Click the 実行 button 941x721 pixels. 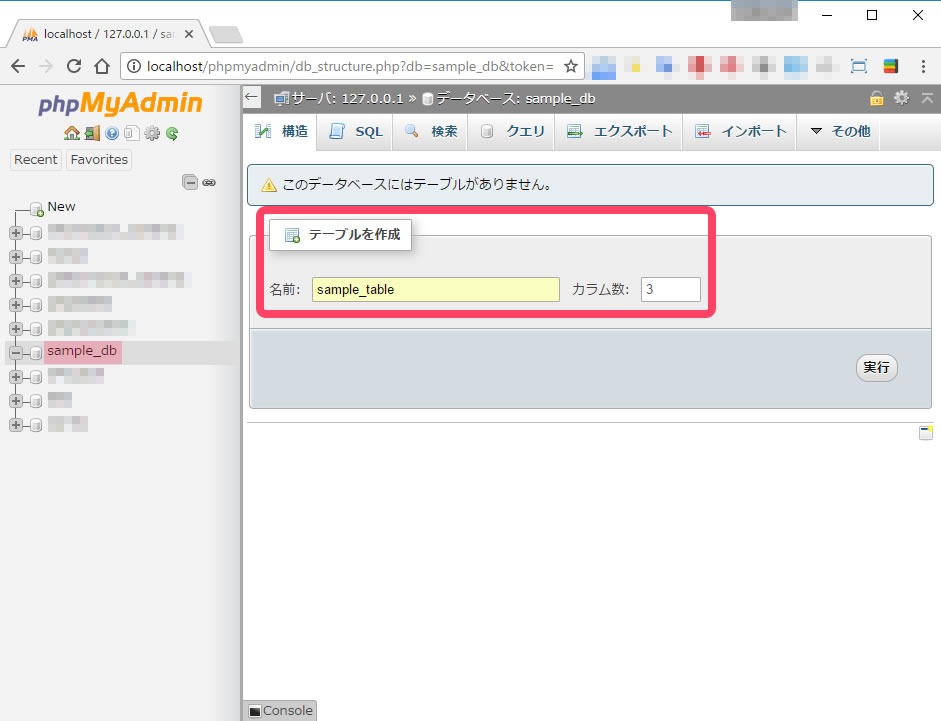[876, 367]
